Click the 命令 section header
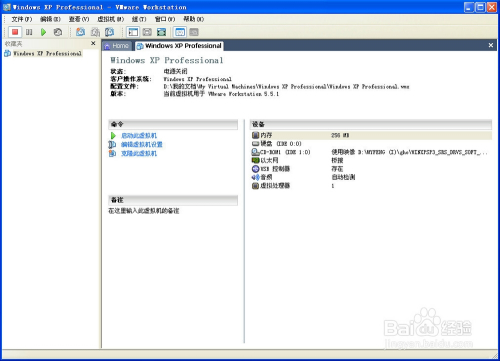Viewport: 500px width, 361px height. [x=173, y=124]
